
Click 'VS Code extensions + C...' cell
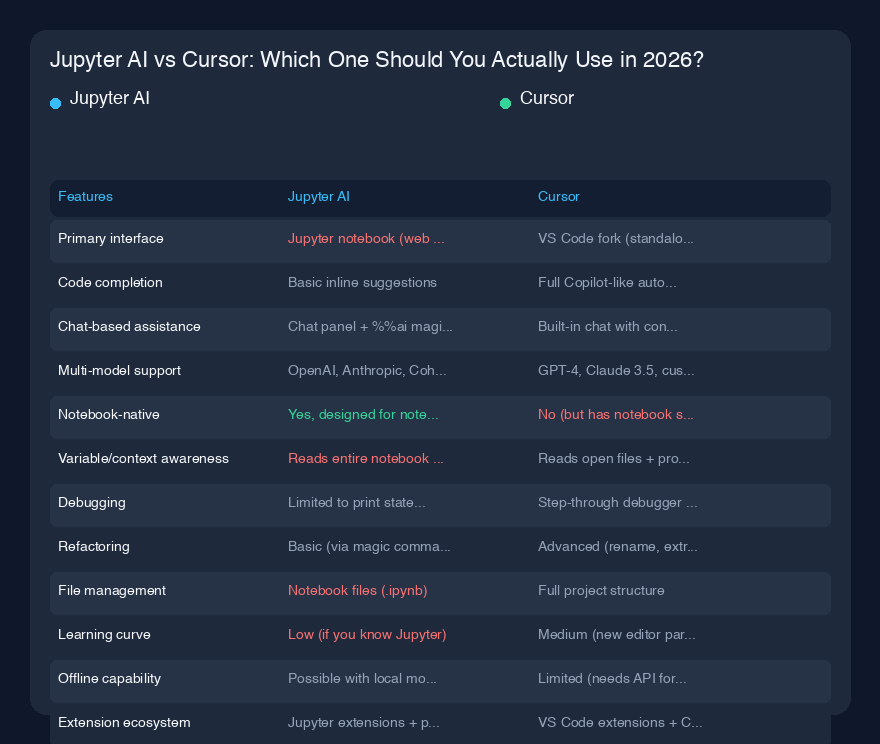[620, 723]
